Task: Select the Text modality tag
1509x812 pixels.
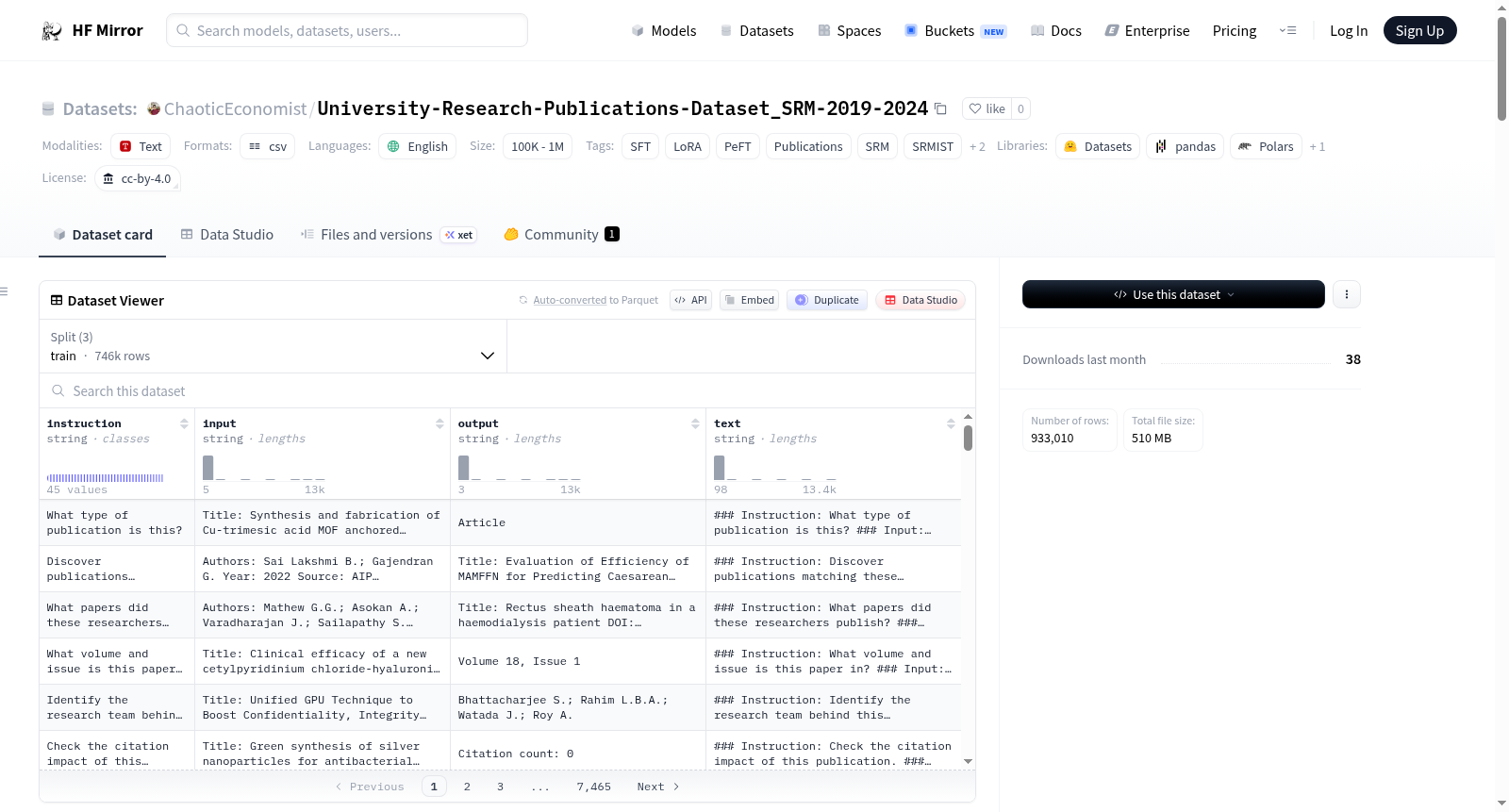Action: point(141,146)
